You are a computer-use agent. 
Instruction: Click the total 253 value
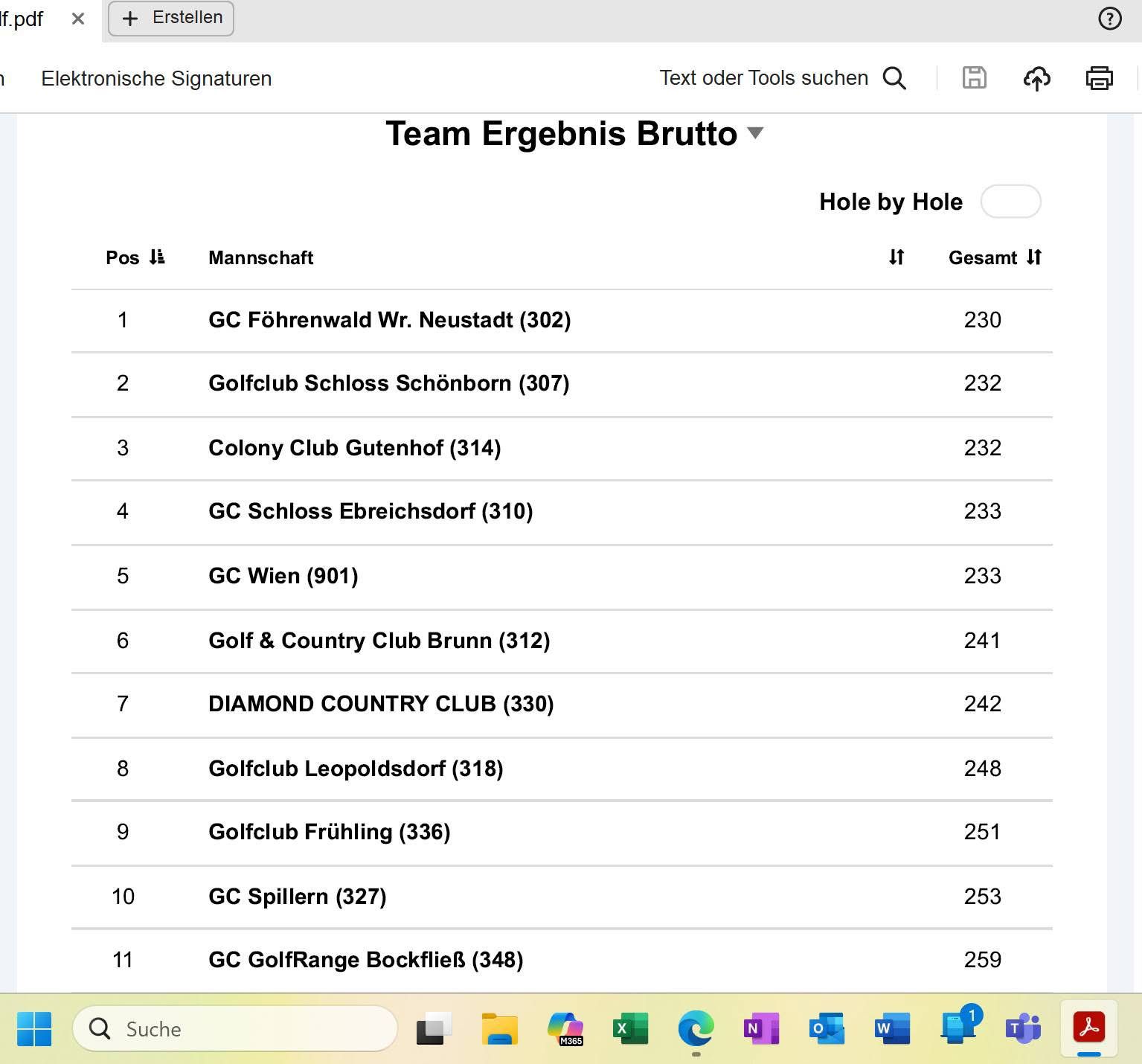coord(982,897)
